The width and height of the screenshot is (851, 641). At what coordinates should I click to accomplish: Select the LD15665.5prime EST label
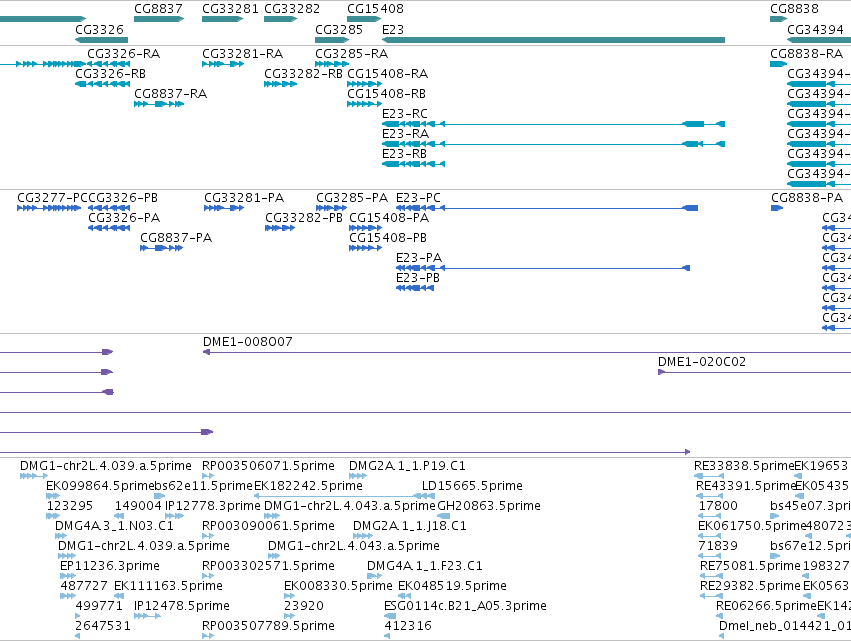(x=472, y=486)
